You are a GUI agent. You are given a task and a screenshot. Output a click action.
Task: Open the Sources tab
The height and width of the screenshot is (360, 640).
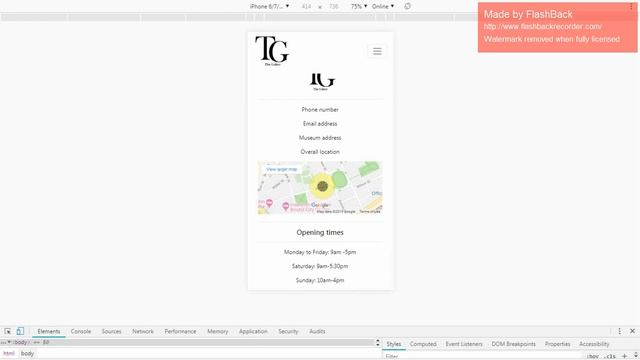click(111, 331)
